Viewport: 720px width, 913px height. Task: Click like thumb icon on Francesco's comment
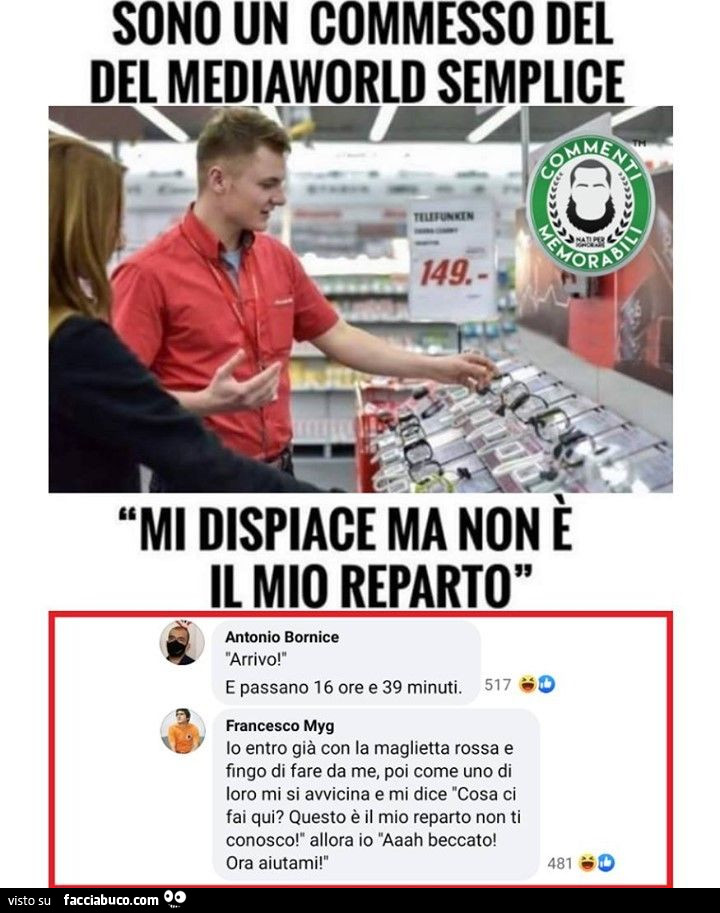point(605,863)
